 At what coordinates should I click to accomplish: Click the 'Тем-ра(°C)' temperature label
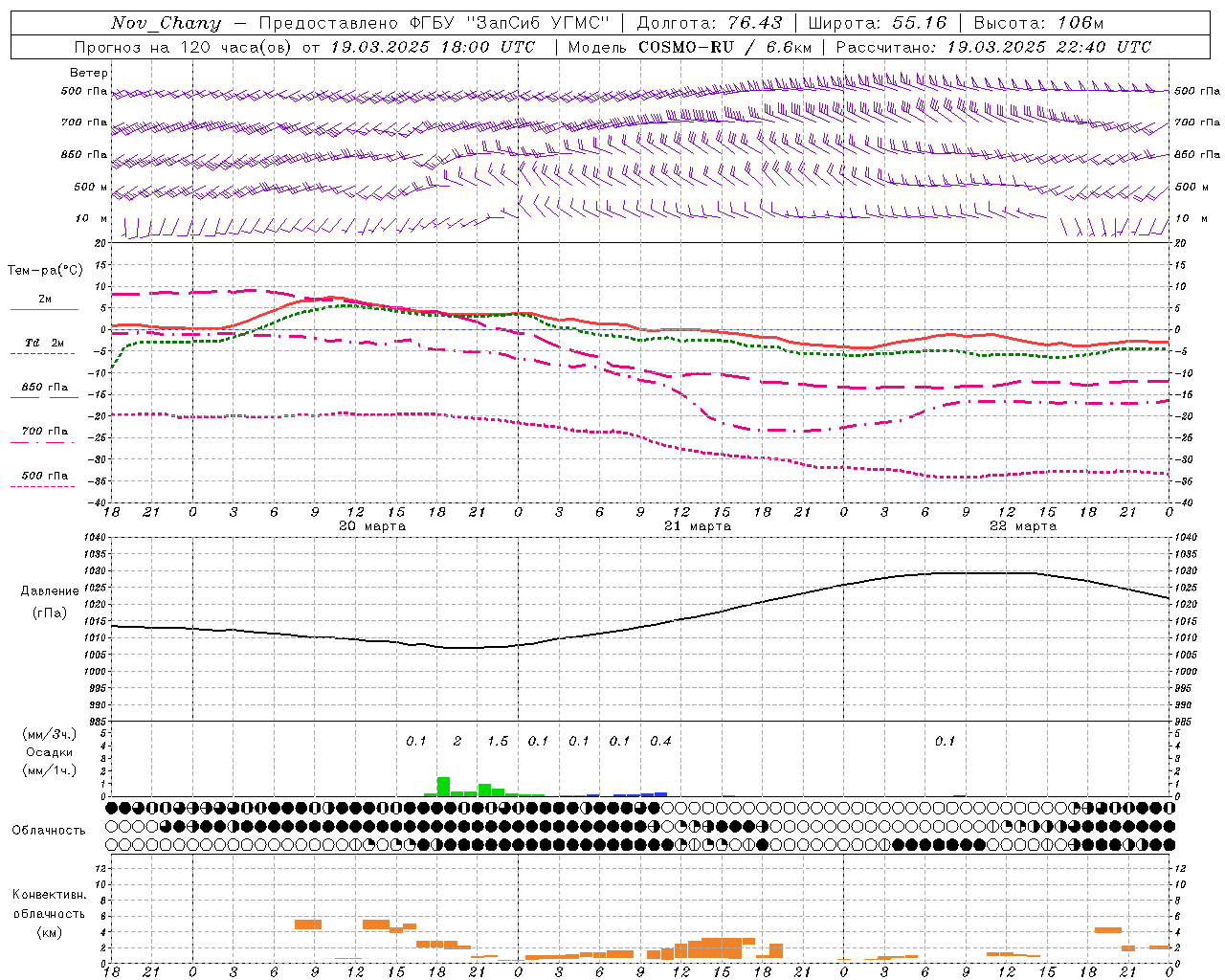[x=45, y=270]
